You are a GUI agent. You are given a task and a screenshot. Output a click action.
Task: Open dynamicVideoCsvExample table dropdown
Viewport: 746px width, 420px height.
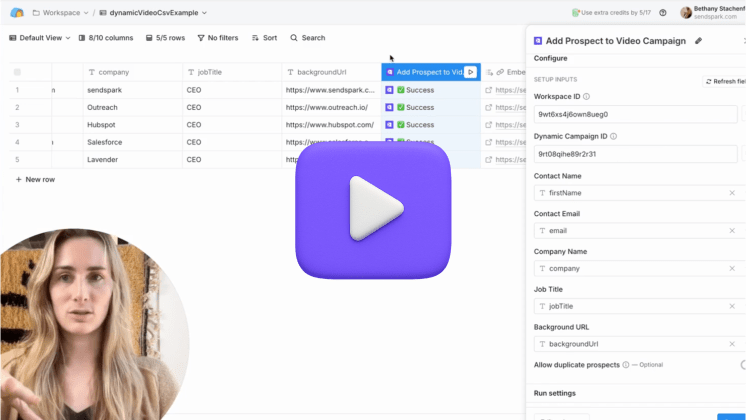click(x=153, y=13)
